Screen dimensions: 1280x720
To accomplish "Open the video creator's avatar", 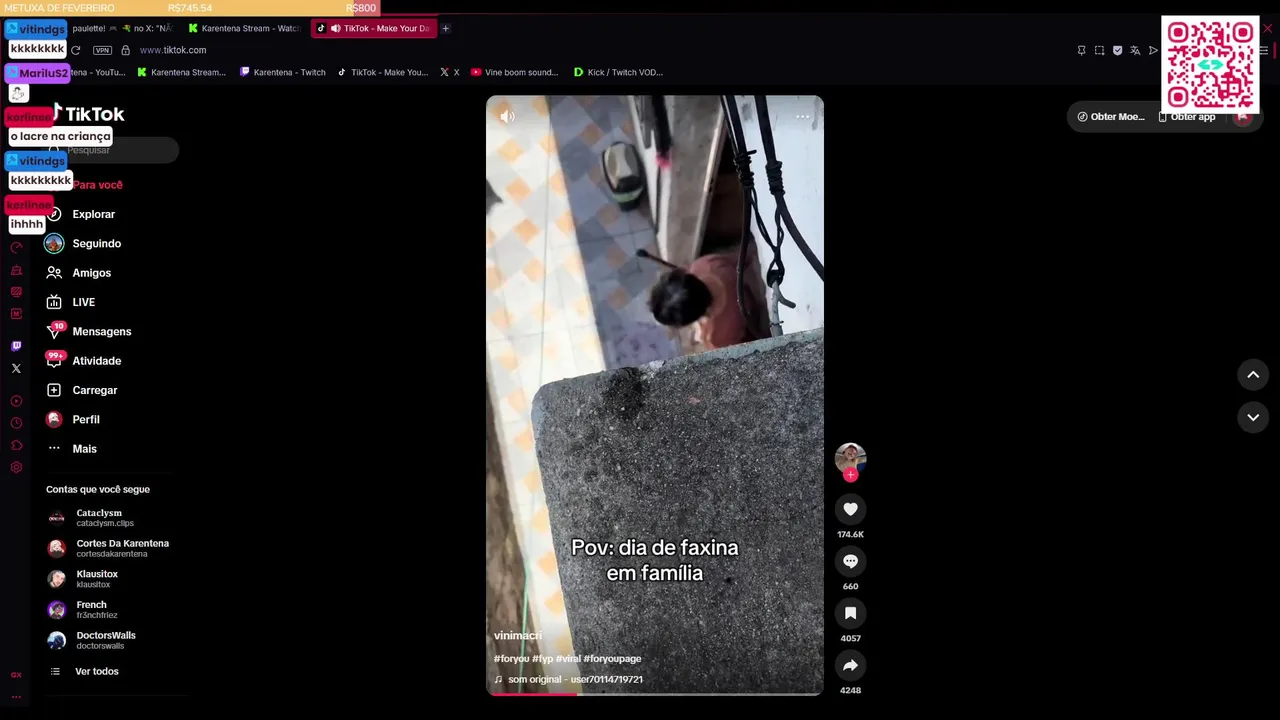I will [x=850, y=458].
